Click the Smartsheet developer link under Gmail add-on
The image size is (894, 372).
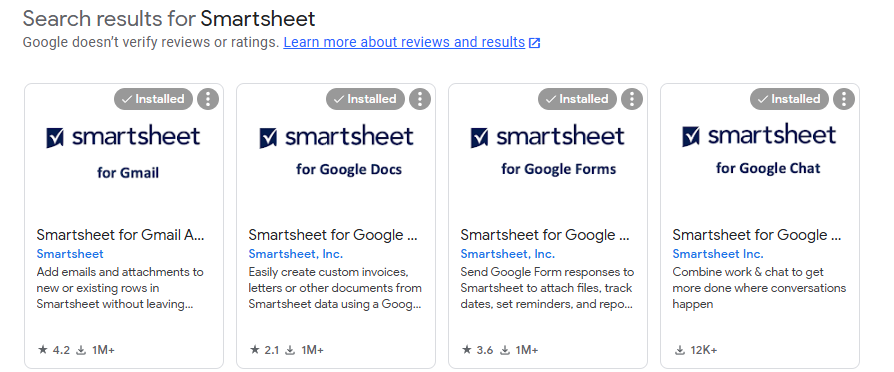pyautogui.click(x=70, y=254)
